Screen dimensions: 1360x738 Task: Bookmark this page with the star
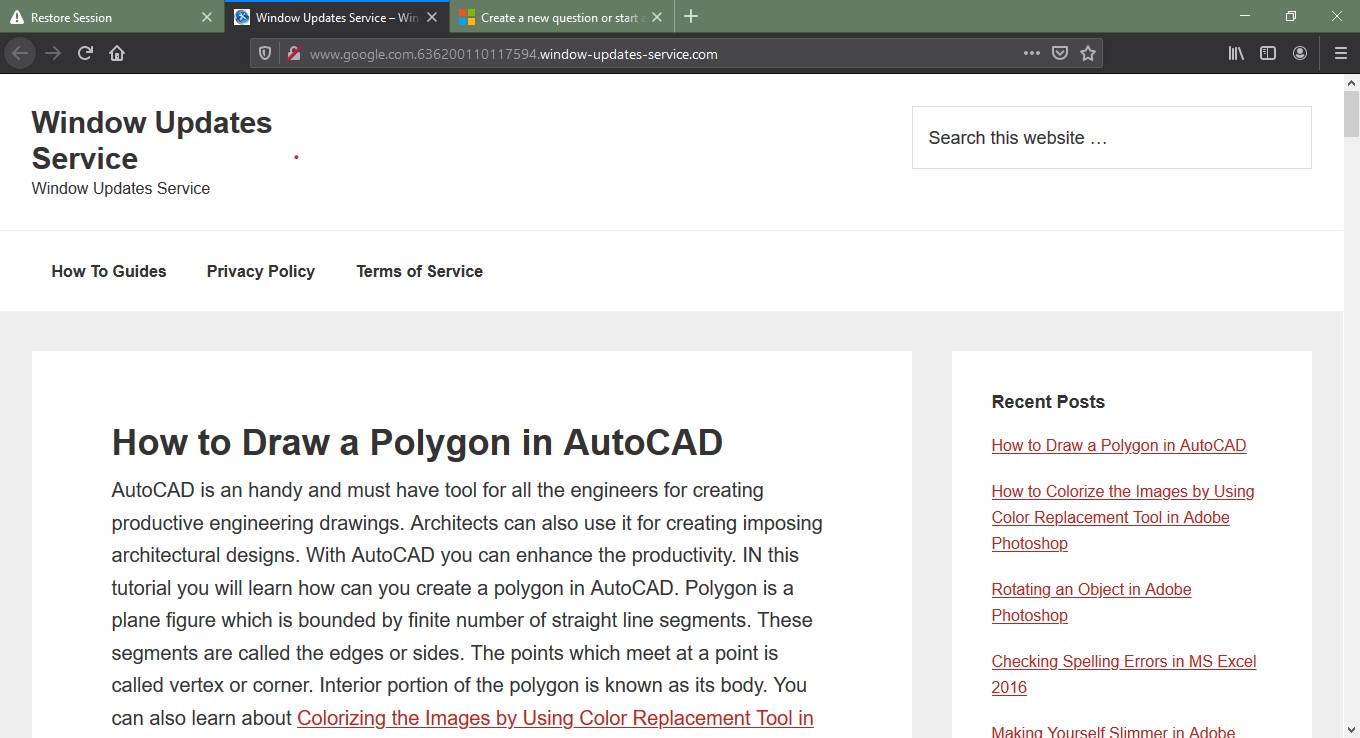(x=1088, y=54)
